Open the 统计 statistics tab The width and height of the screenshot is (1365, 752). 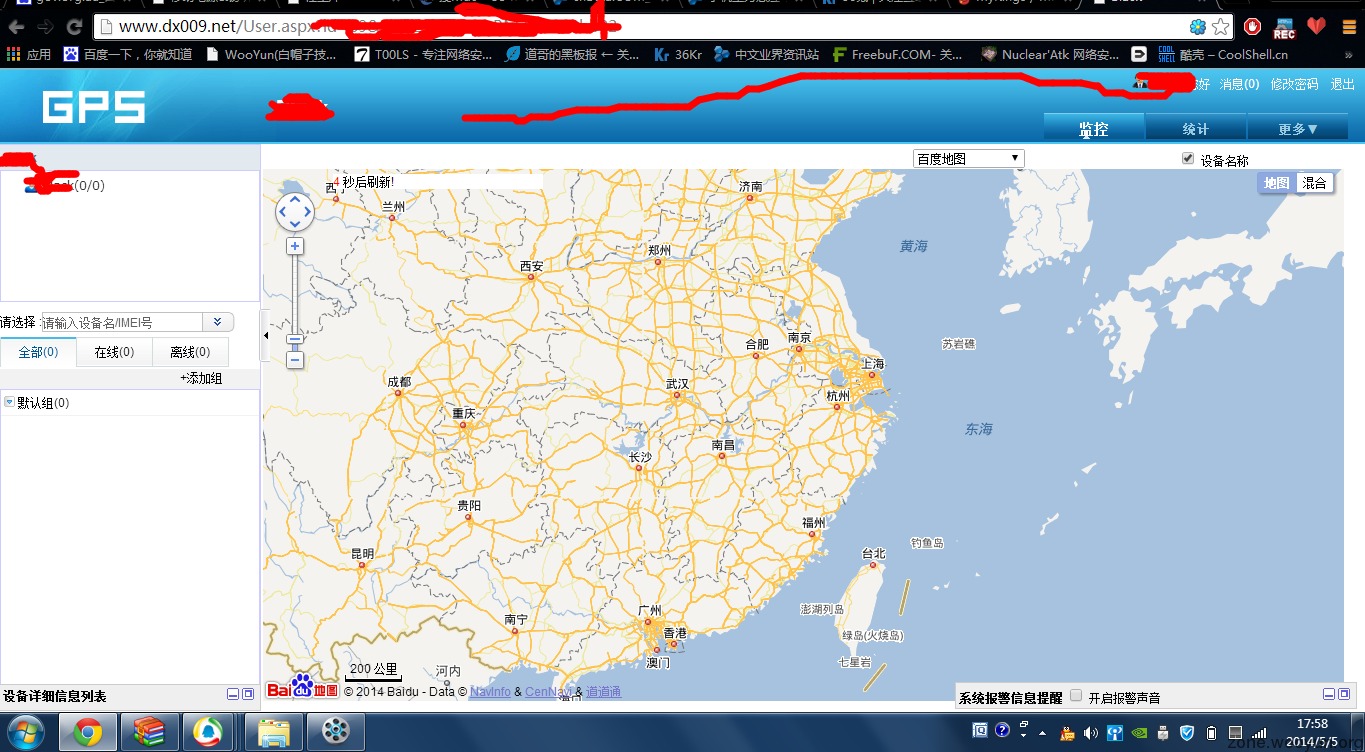(1195, 129)
